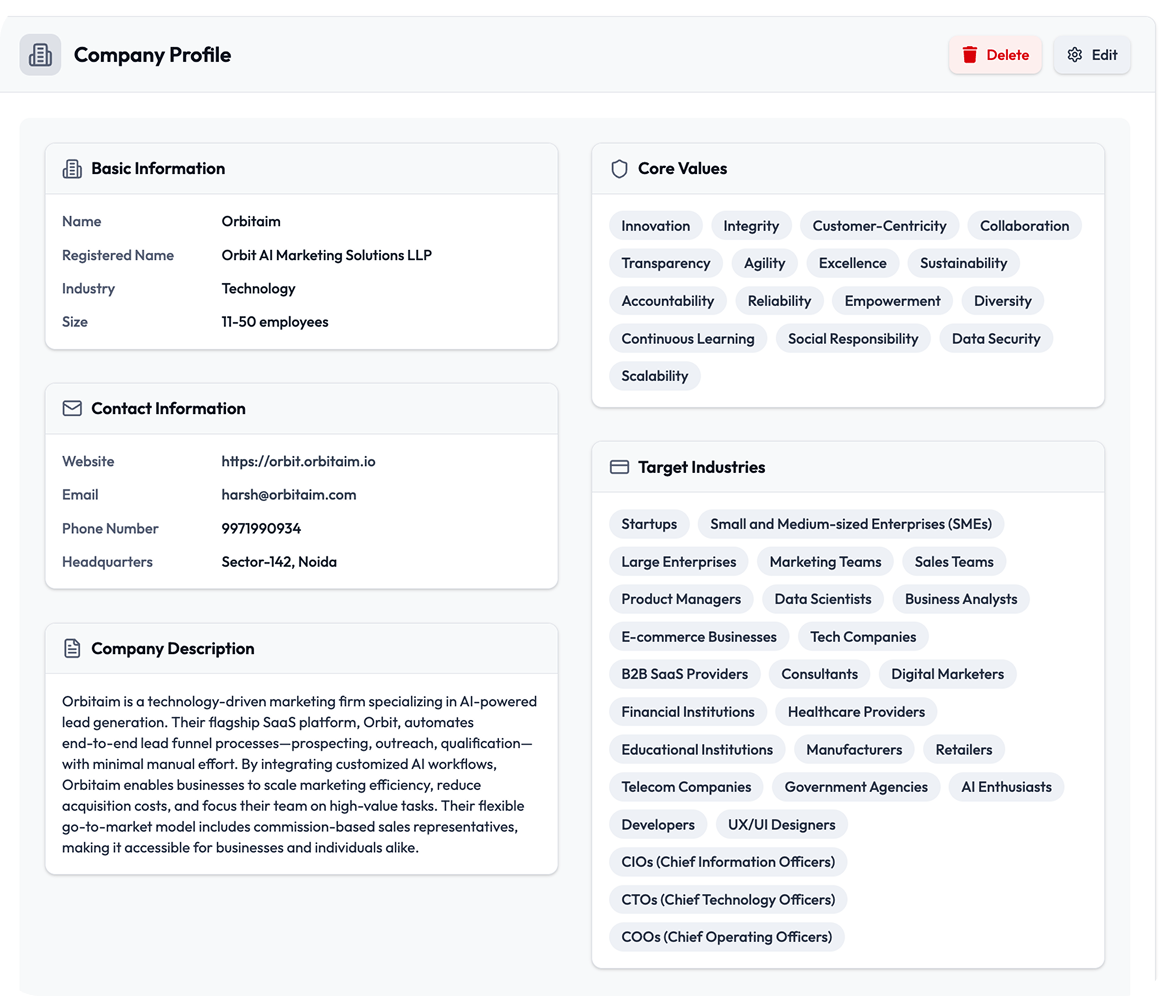Click the Company Description document icon
The width and height of the screenshot is (1164, 996).
tap(72, 649)
